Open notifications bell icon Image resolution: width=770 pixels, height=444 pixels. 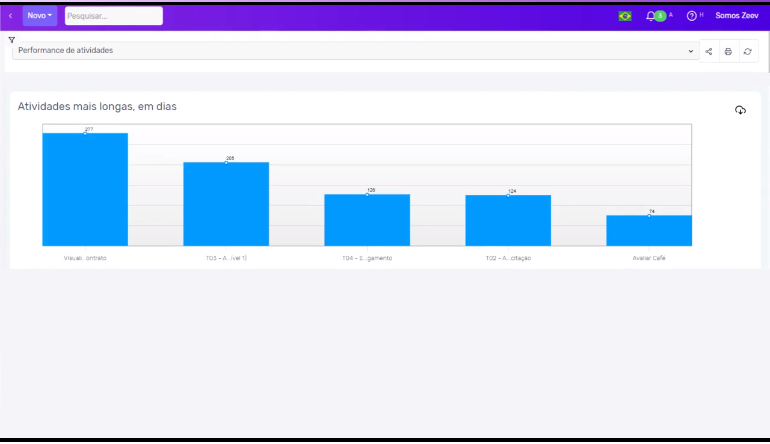click(x=651, y=16)
